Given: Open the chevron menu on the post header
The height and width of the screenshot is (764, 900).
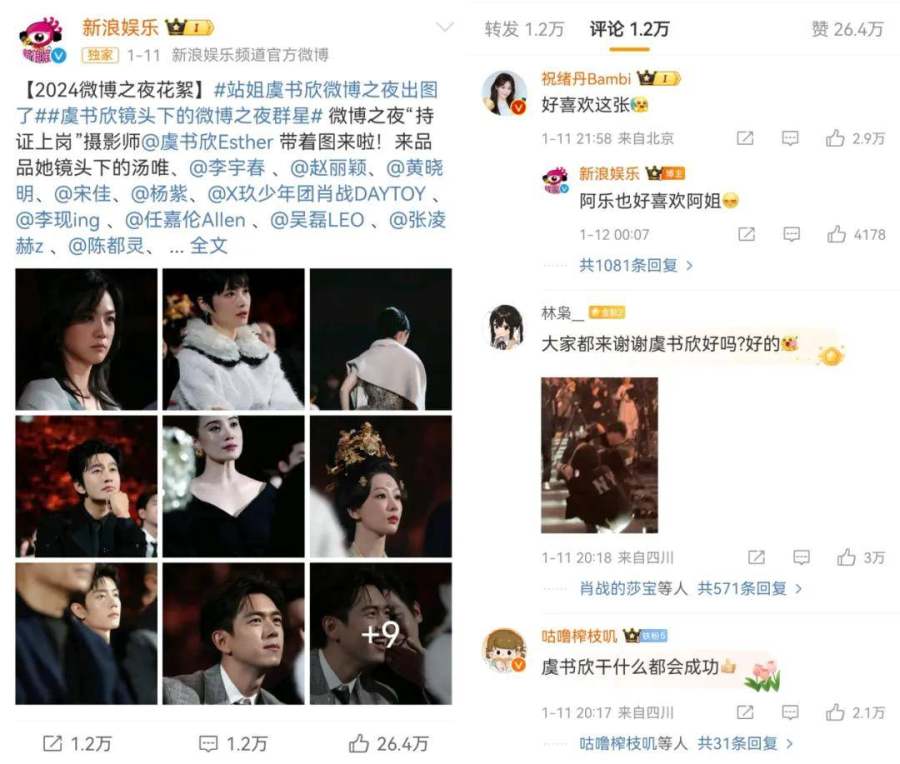Looking at the screenshot, I should coord(445,28).
